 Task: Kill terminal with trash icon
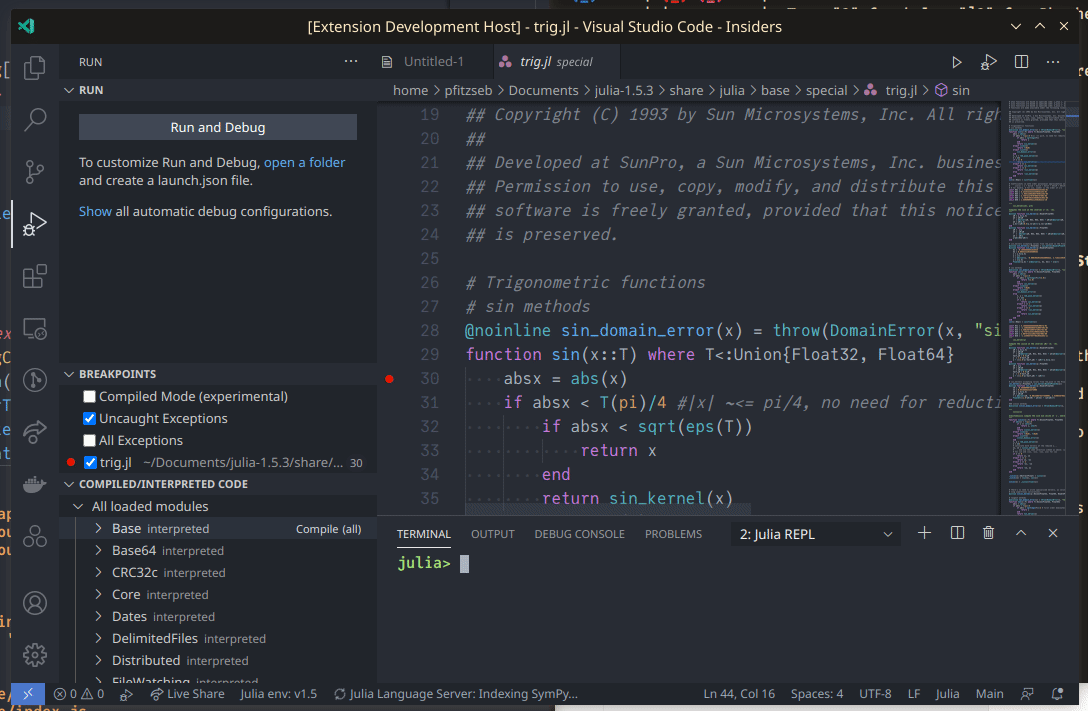(989, 533)
